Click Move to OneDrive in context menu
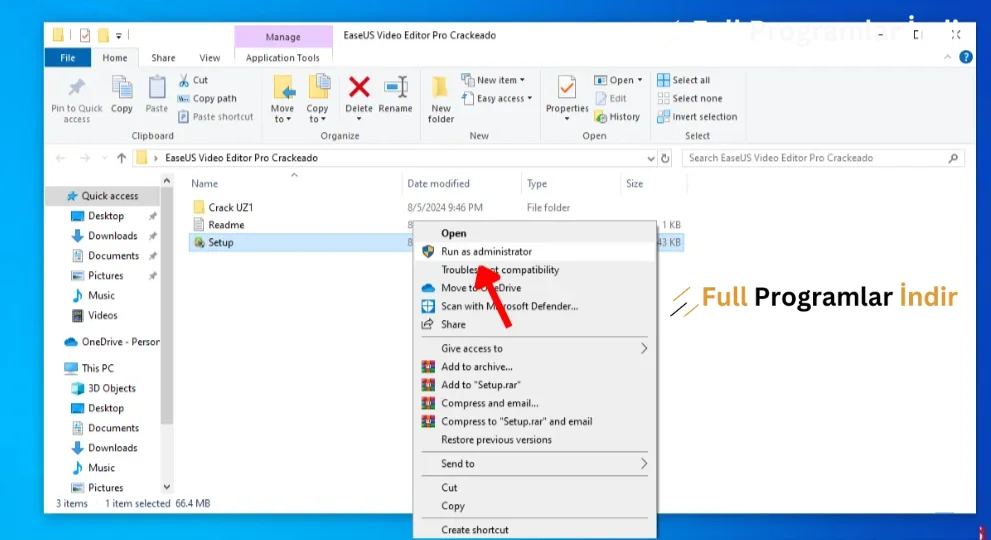991x540 pixels. pos(535,288)
